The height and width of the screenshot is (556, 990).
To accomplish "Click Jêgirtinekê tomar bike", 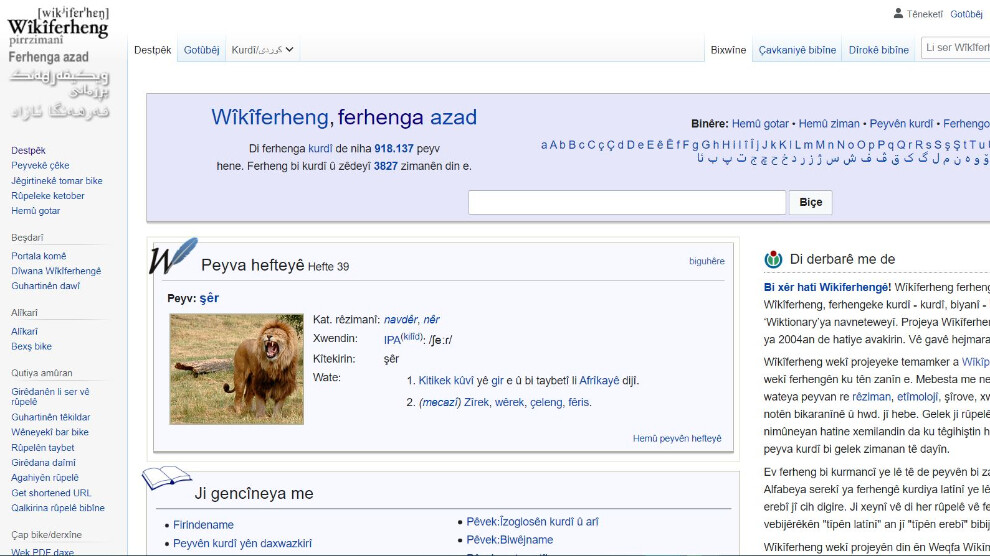I will click(57, 180).
